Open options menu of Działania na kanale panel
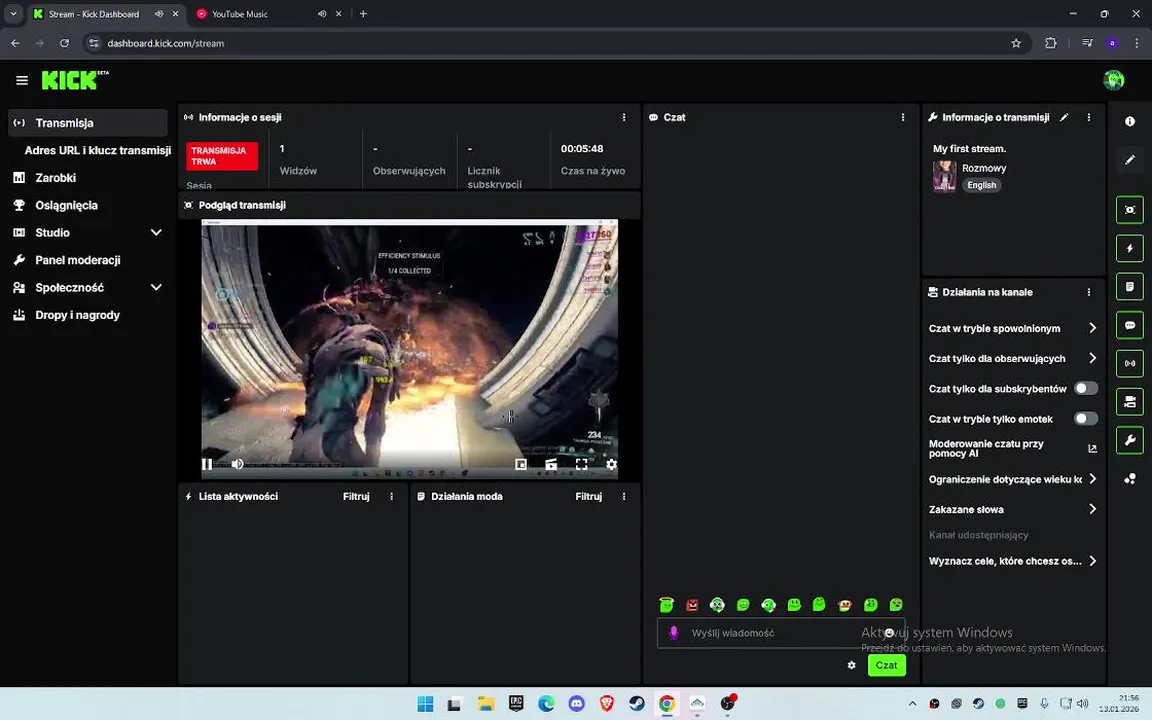The height and width of the screenshot is (720, 1152). point(1089,292)
